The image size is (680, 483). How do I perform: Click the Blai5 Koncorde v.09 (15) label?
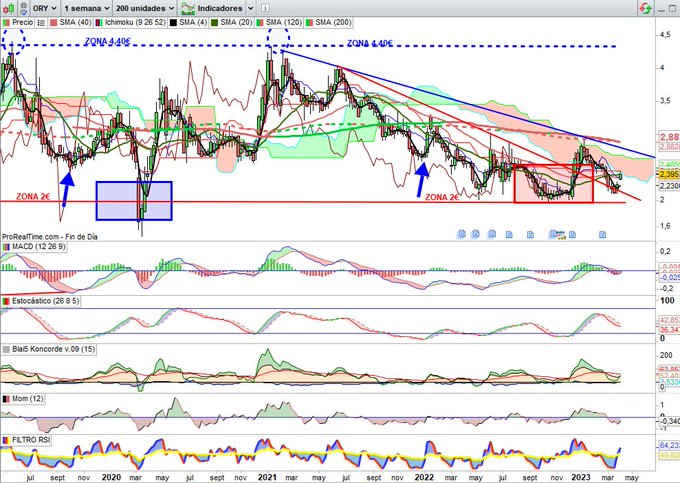(49, 349)
